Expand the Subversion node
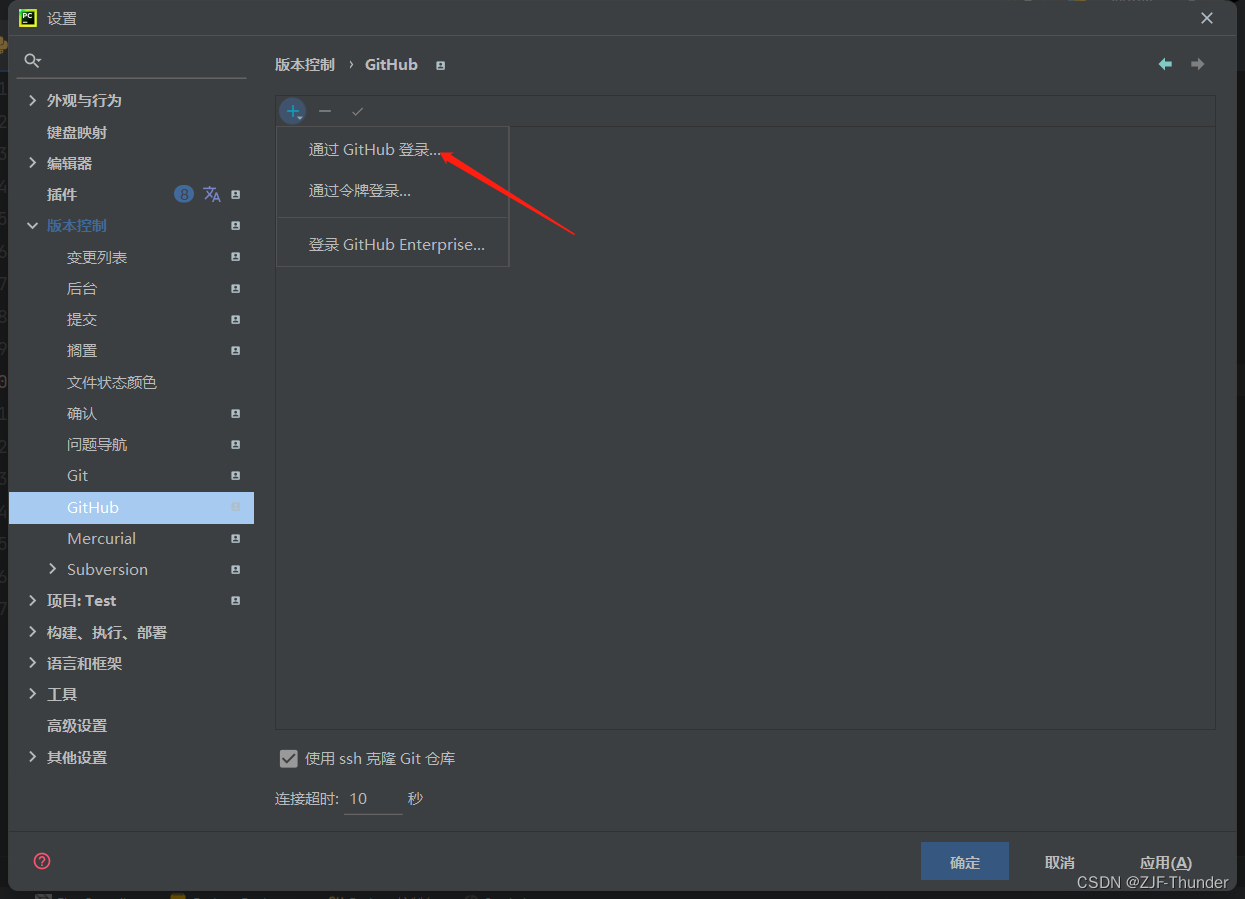This screenshot has height=899, width=1245. click(x=53, y=569)
